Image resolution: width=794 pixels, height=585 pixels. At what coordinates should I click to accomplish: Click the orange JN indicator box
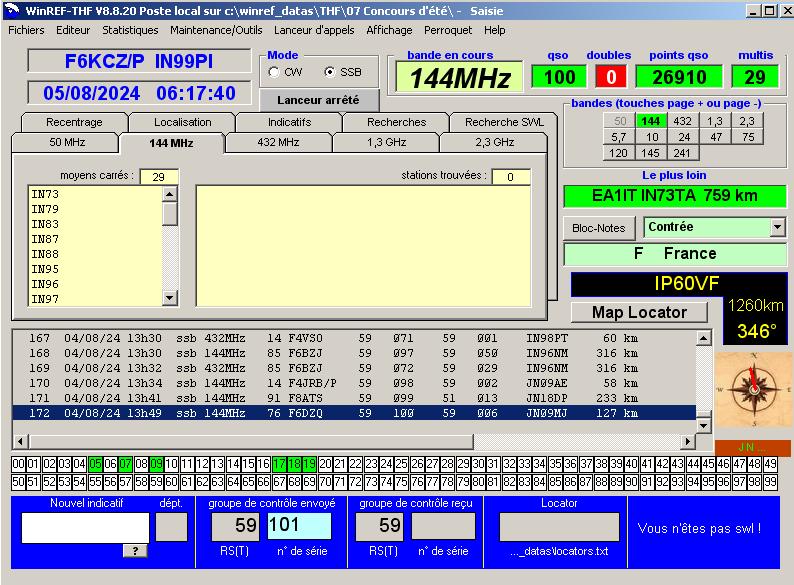[752, 448]
